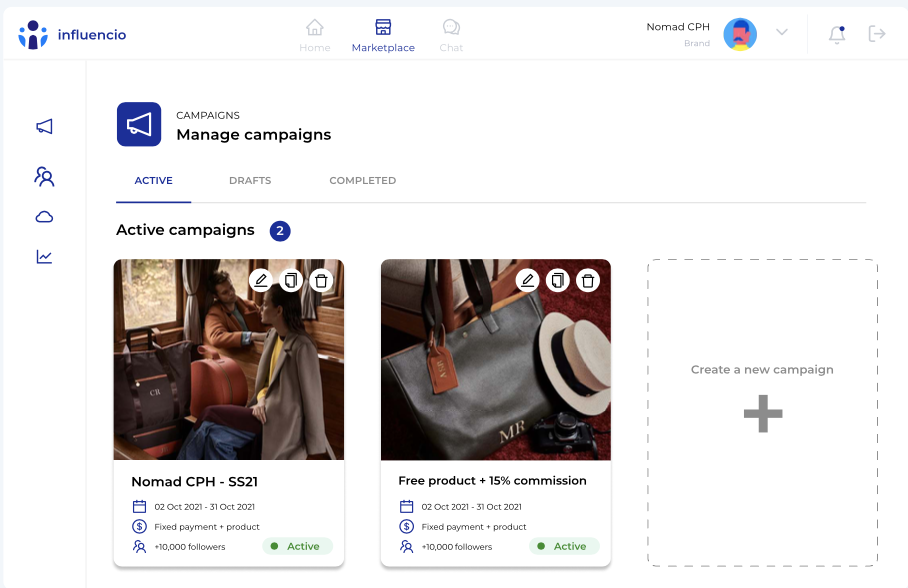Viewport: 908px width, 588px height.
Task: Copy the Free product + 15% commission campaign
Action: tap(558, 280)
